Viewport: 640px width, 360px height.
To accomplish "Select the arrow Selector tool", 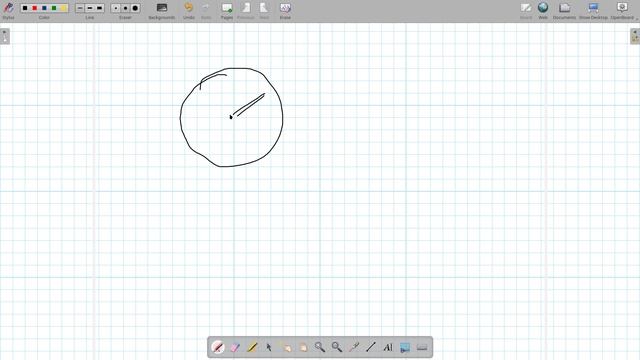I will (269, 347).
